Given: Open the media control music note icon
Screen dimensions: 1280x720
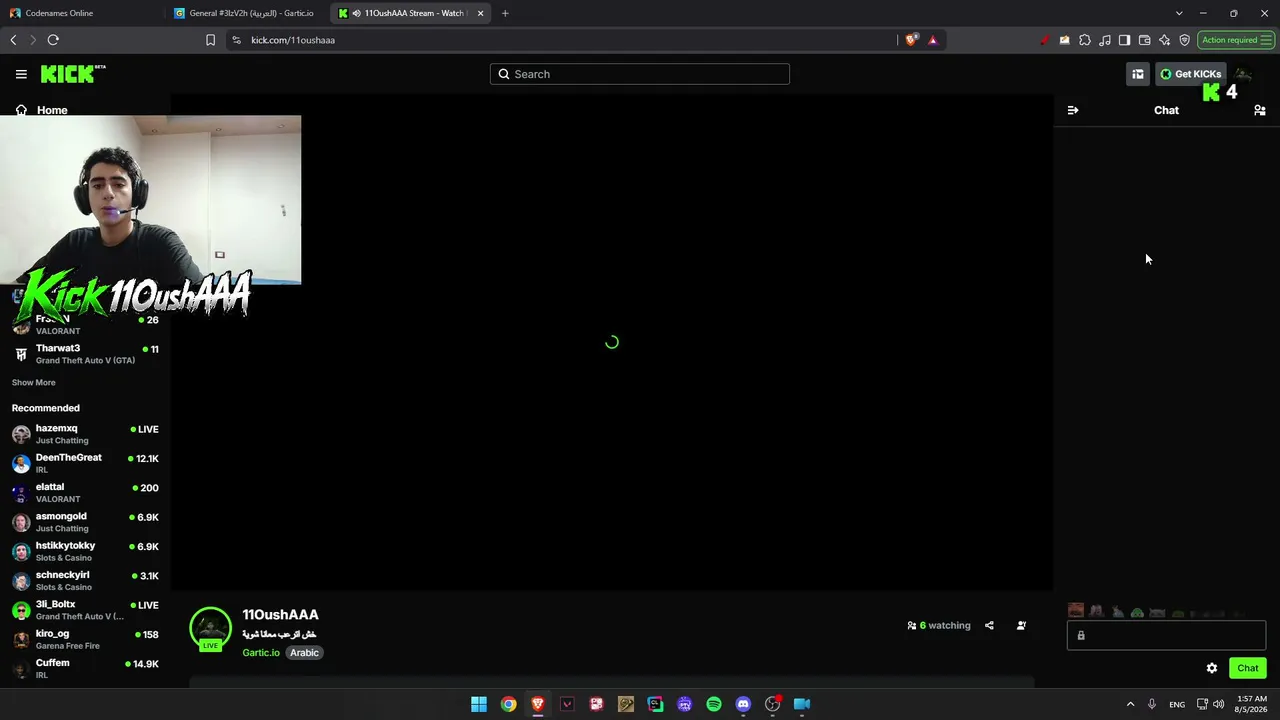Looking at the screenshot, I should tap(1105, 40).
